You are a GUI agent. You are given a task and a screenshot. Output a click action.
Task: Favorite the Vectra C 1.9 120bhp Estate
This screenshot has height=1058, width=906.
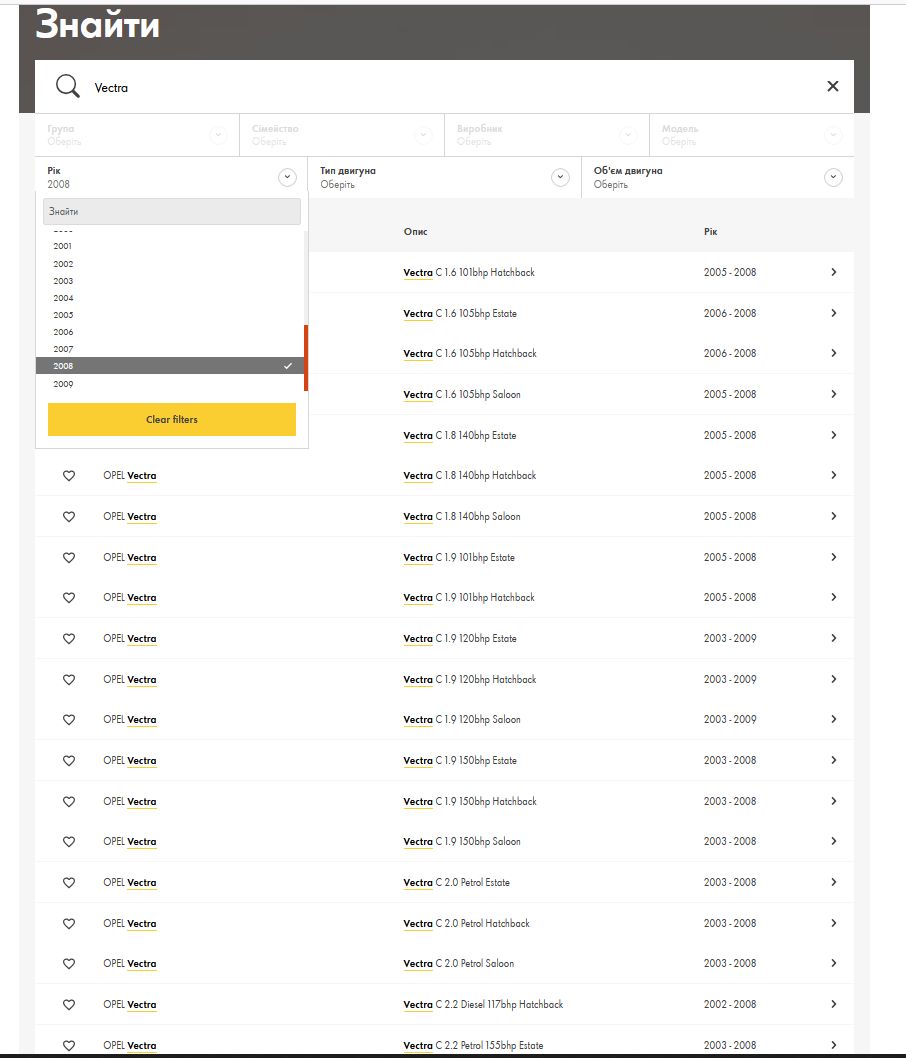pos(69,638)
